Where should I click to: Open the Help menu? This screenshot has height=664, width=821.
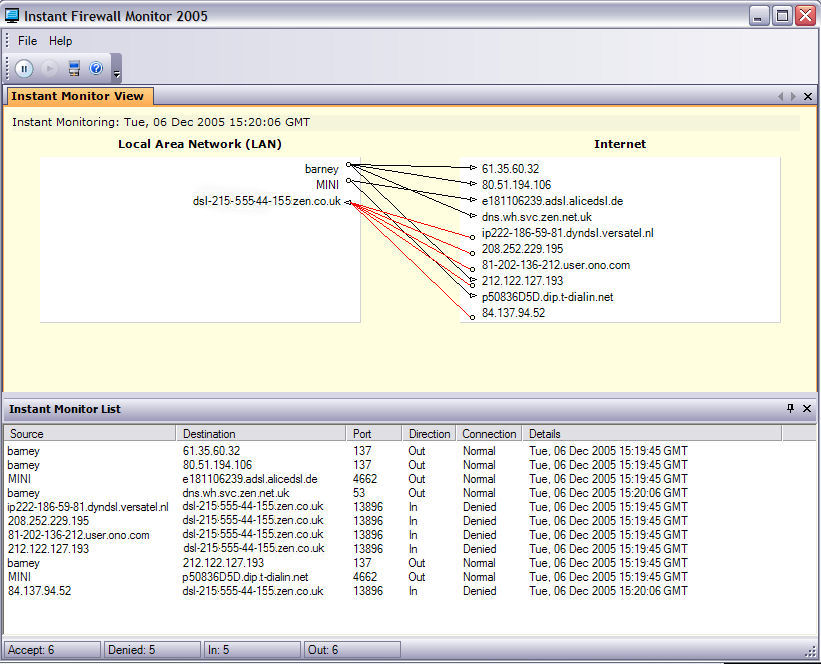click(x=60, y=41)
